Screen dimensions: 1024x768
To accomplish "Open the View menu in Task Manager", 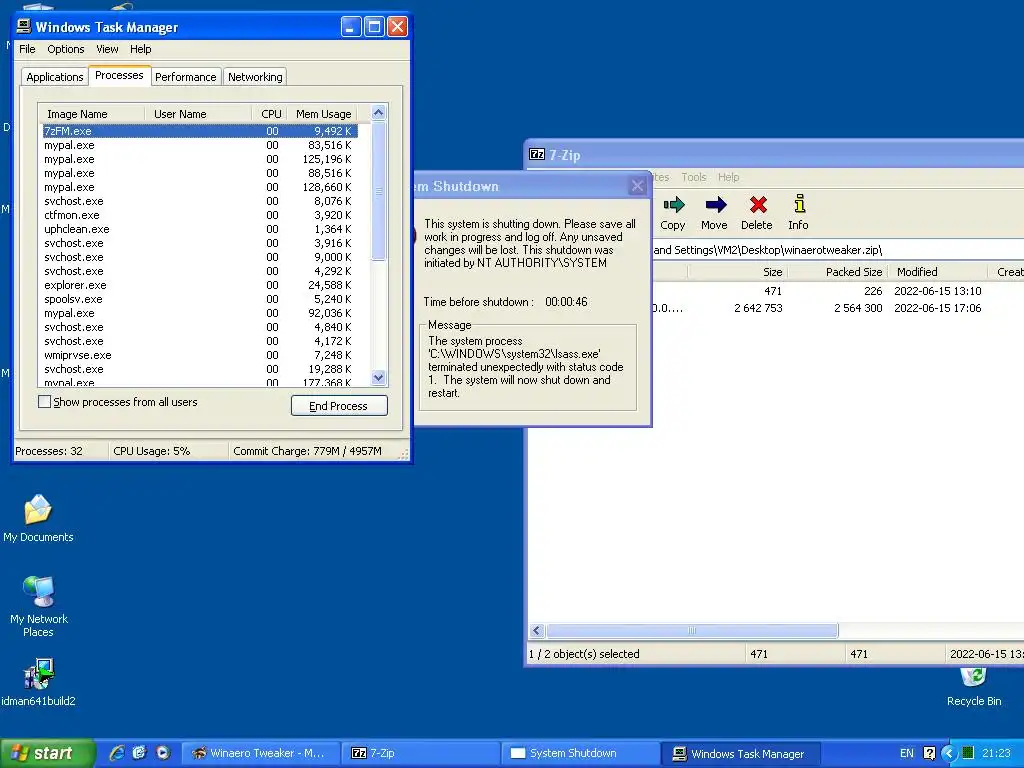I will click(107, 49).
